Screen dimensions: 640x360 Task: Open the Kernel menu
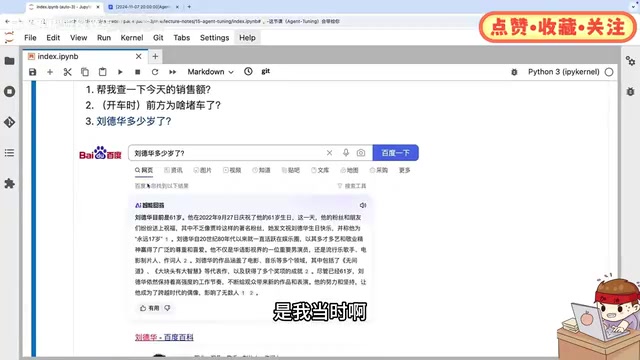click(132, 38)
